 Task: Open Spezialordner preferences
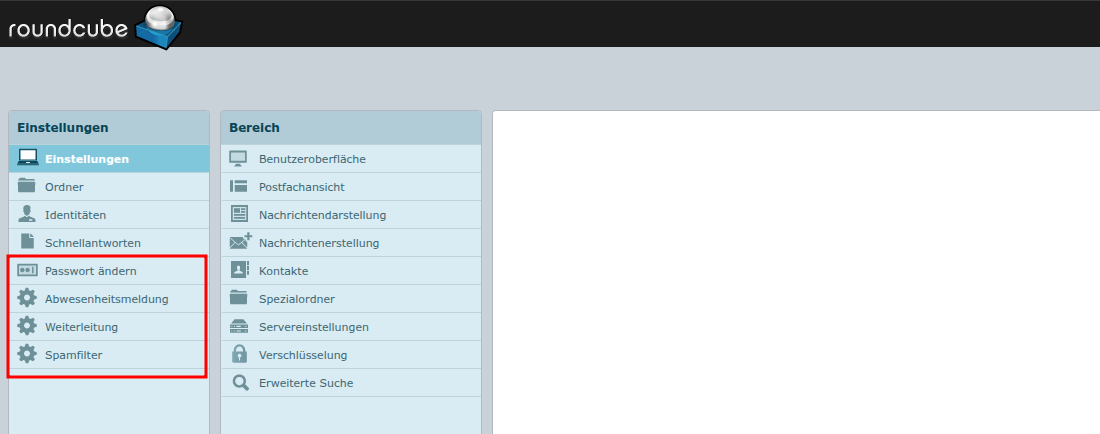296,299
